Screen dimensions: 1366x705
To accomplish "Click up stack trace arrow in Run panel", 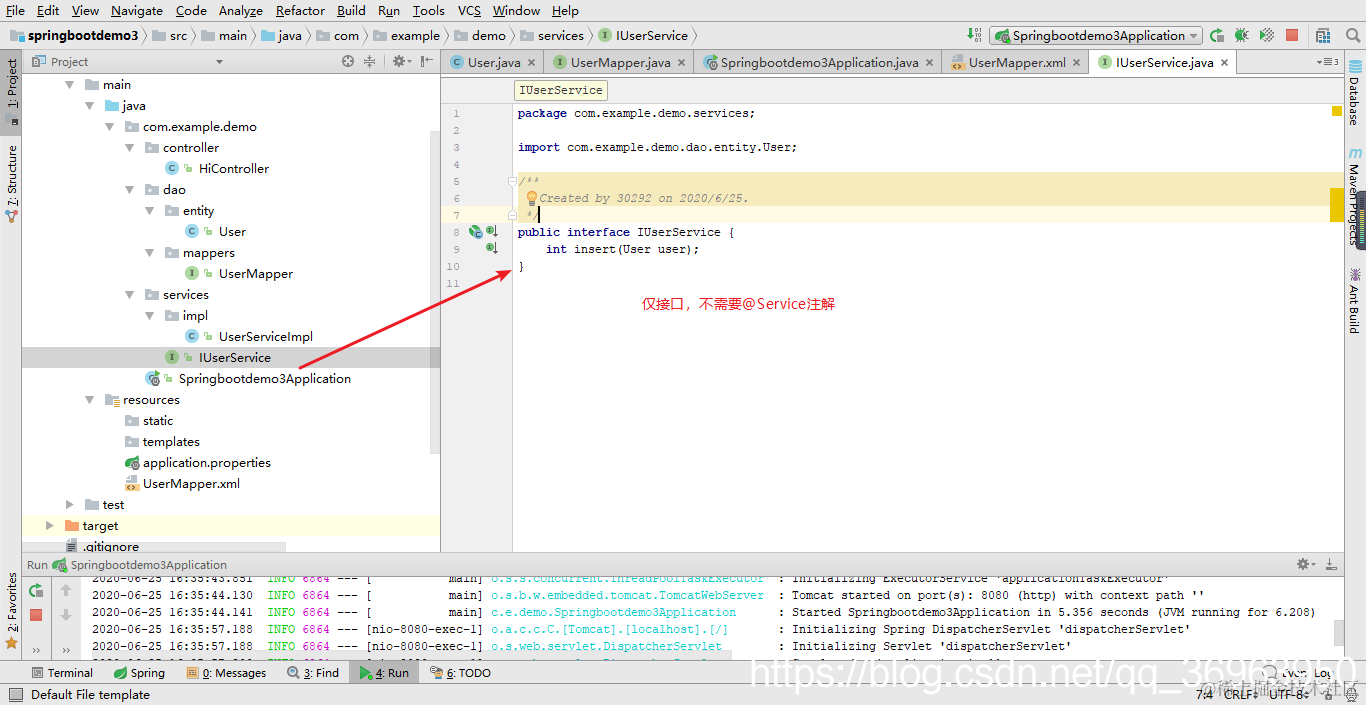I will coord(66,591).
